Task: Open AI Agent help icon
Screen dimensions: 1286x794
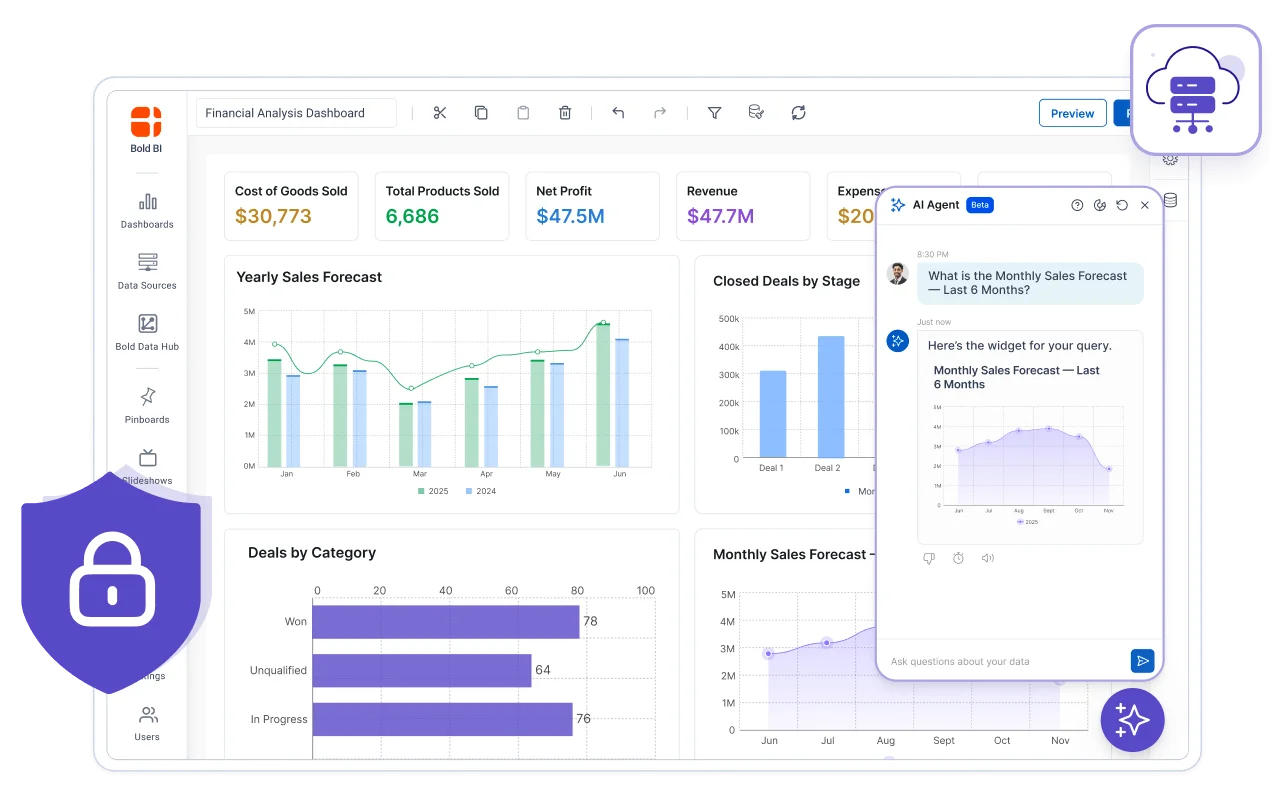Action: (x=1077, y=205)
